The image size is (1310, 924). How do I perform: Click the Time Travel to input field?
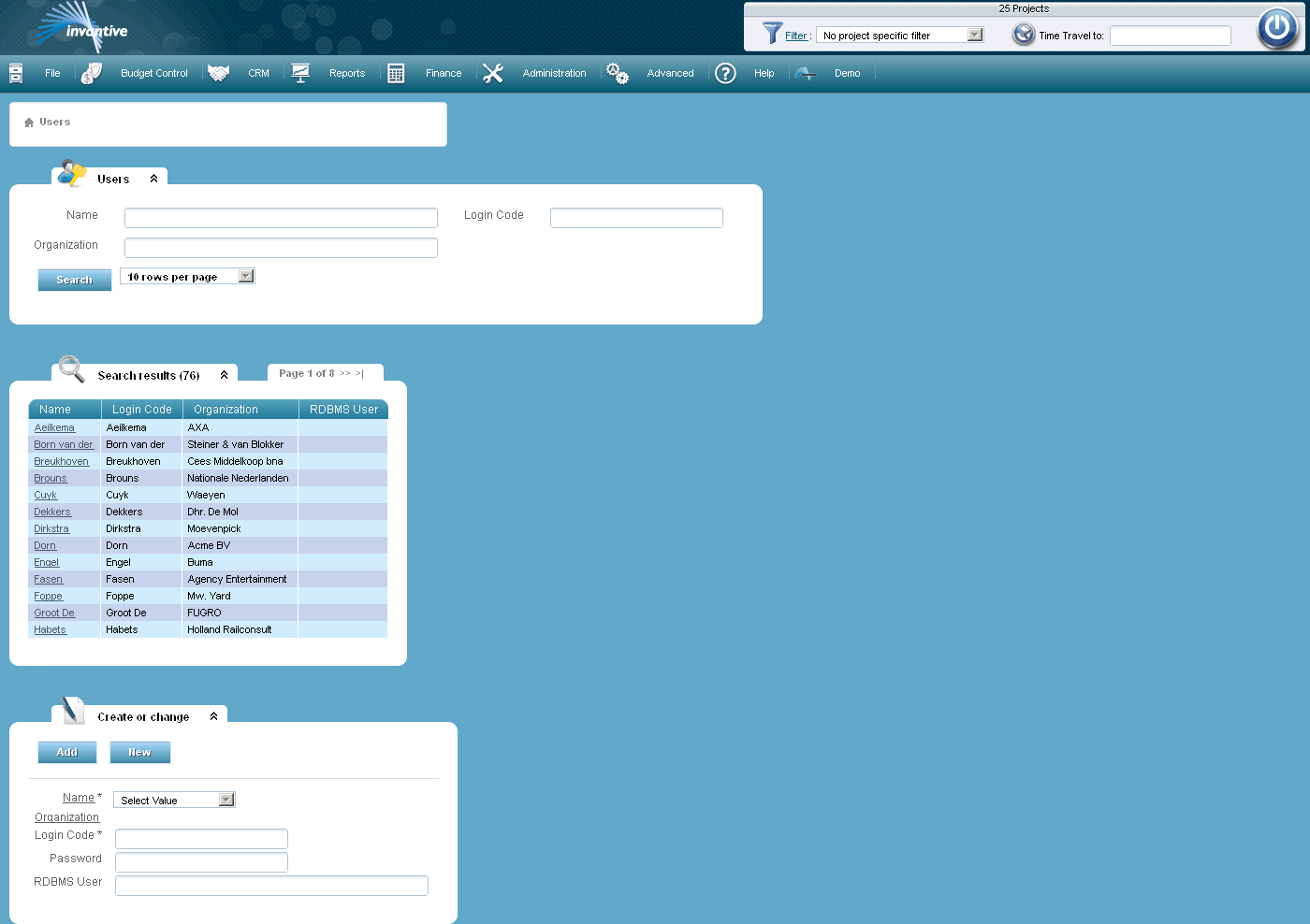point(1171,36)
